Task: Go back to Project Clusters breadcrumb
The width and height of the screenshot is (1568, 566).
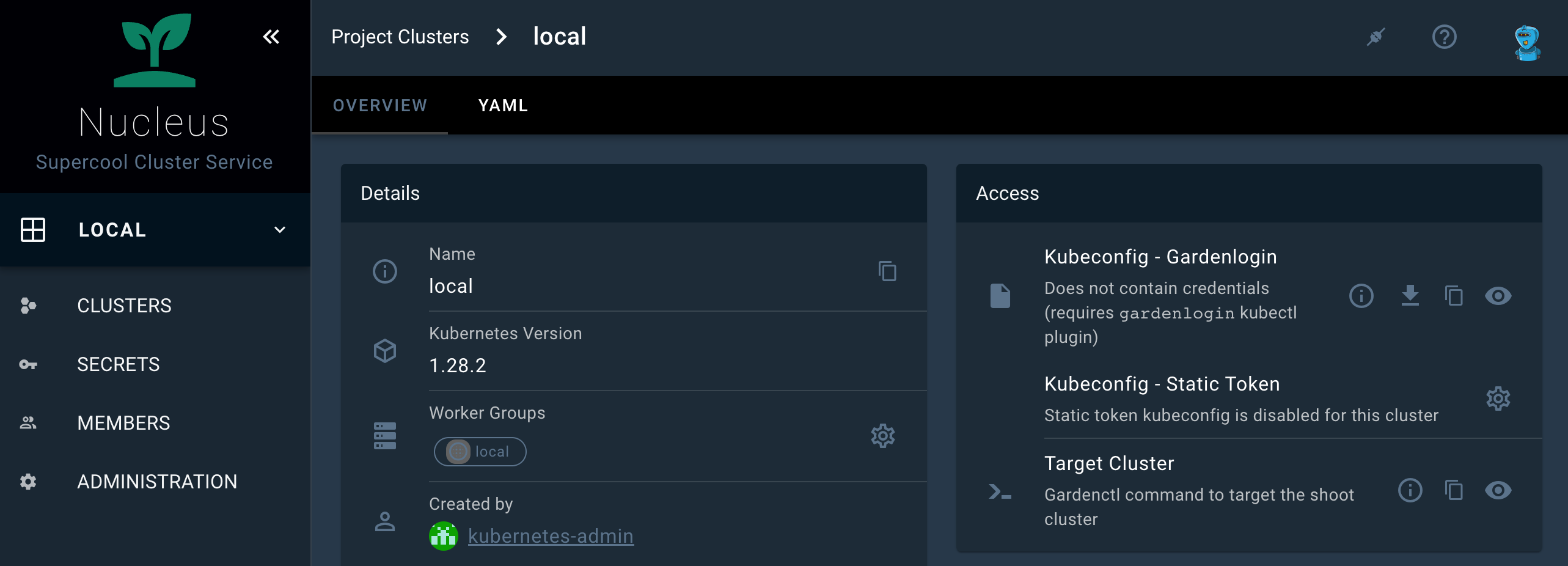Action: tap(400, 37)
